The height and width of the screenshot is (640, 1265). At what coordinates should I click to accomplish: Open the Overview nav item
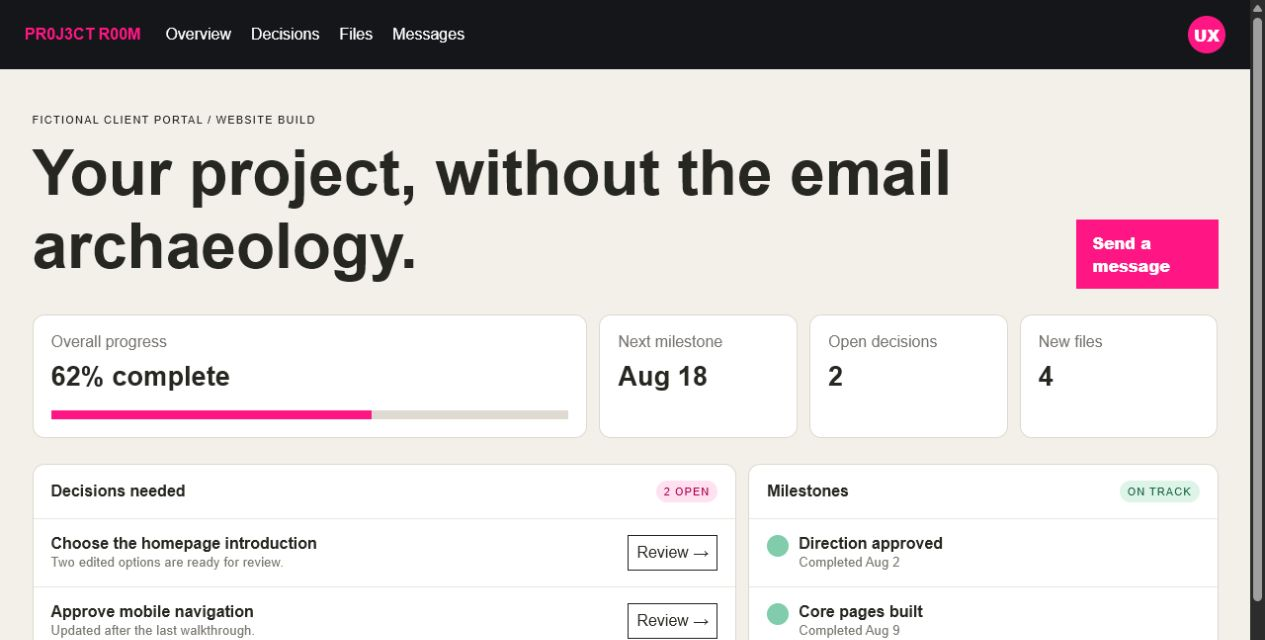click(198, 34)
